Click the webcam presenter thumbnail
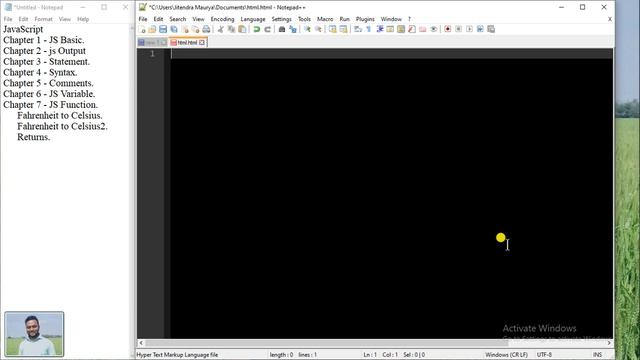 point(34,334)
